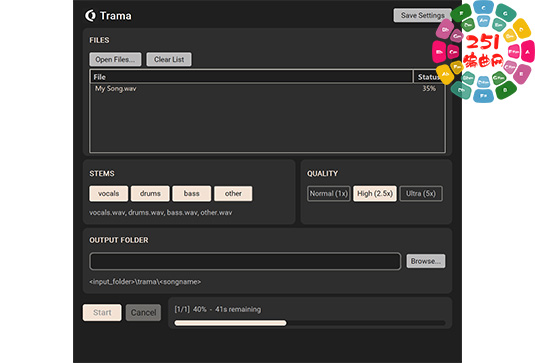Click the File column header

point(251,77)
